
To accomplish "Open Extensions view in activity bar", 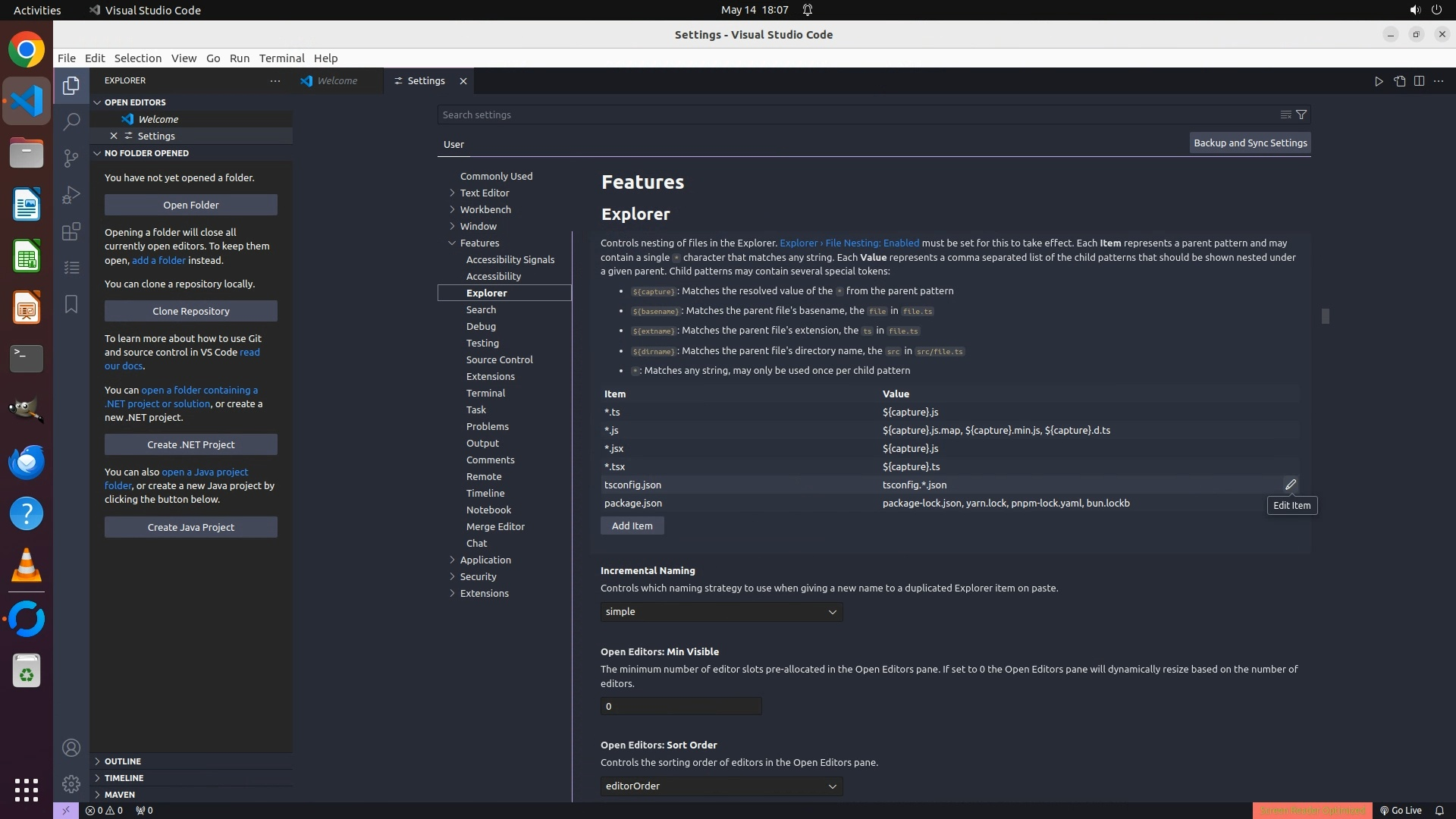I will (x=71, y=231).
